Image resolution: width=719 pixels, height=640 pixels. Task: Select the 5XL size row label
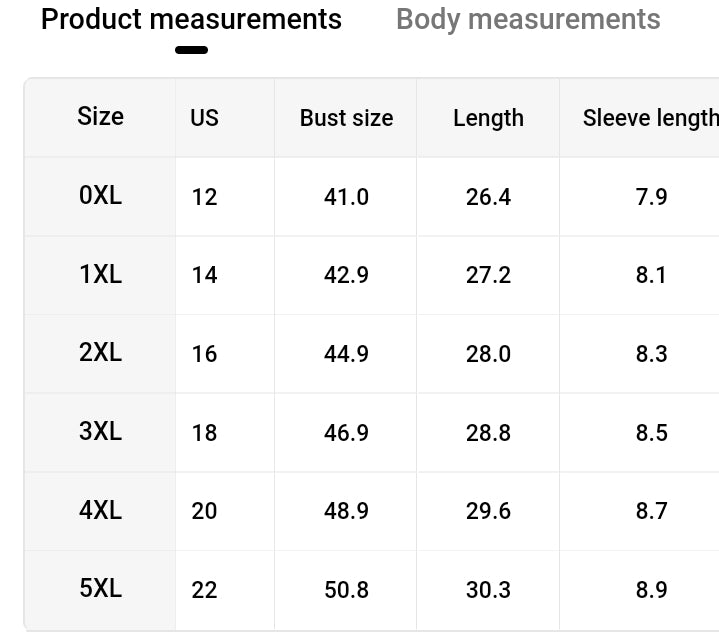(100, 589)
